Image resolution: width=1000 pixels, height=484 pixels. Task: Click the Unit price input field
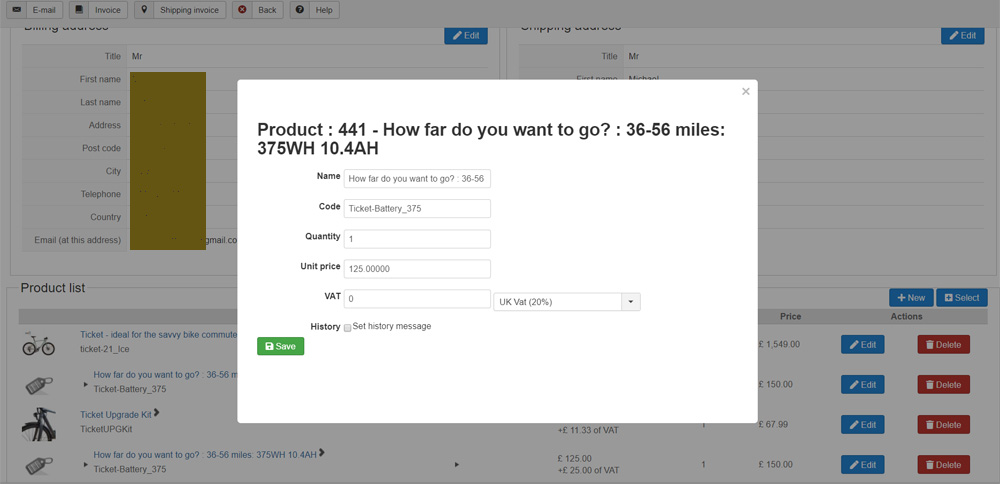[x=417, y=269]
